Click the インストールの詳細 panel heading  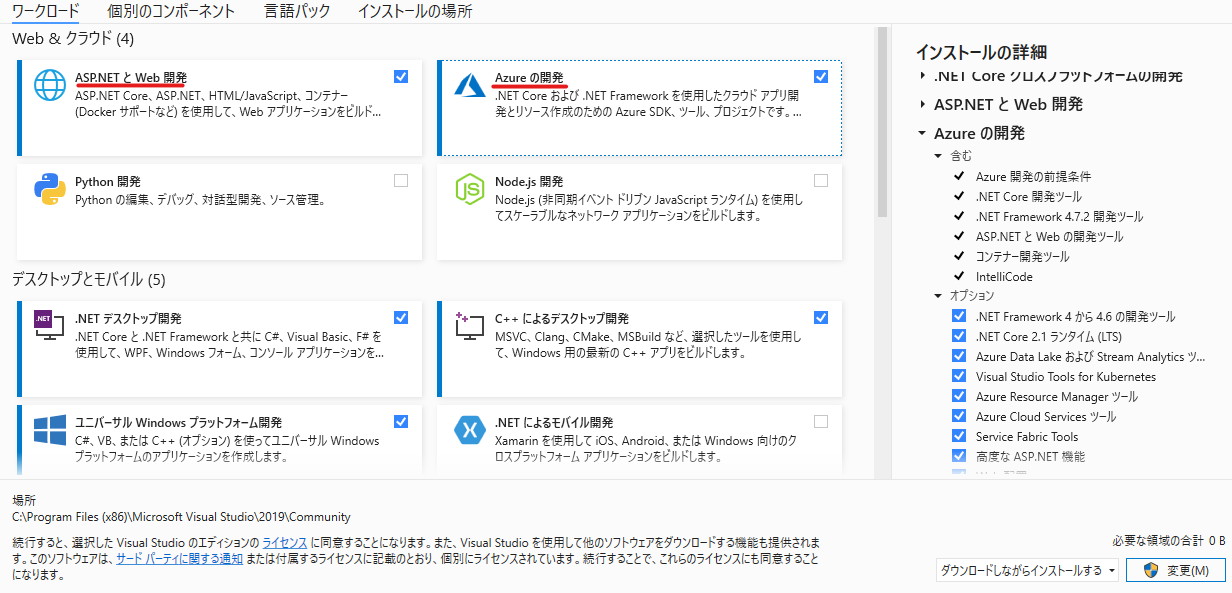click(x=981, y=52)
